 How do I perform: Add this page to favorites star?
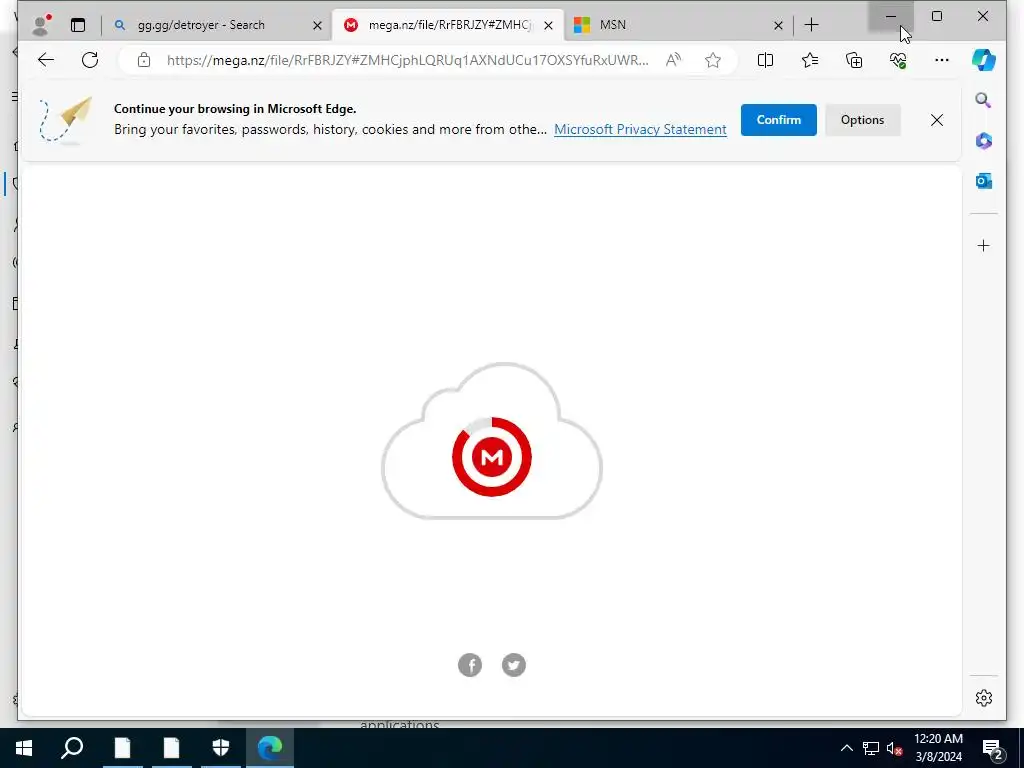click(712, 60)
